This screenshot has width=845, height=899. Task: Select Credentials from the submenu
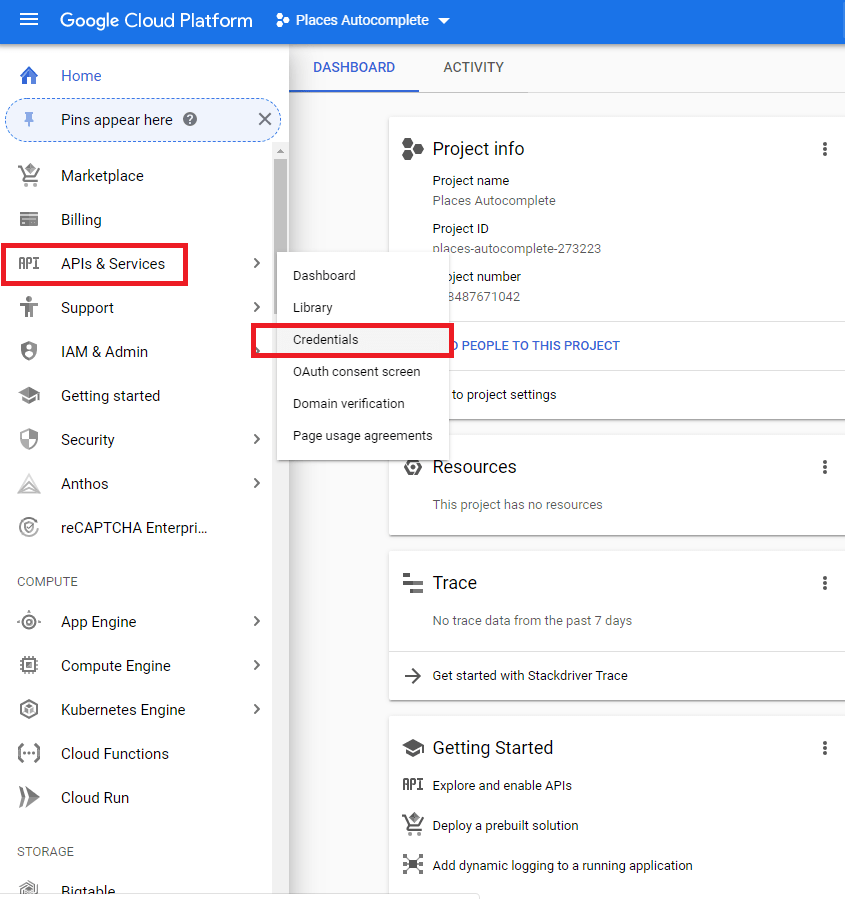pos(325,339)
